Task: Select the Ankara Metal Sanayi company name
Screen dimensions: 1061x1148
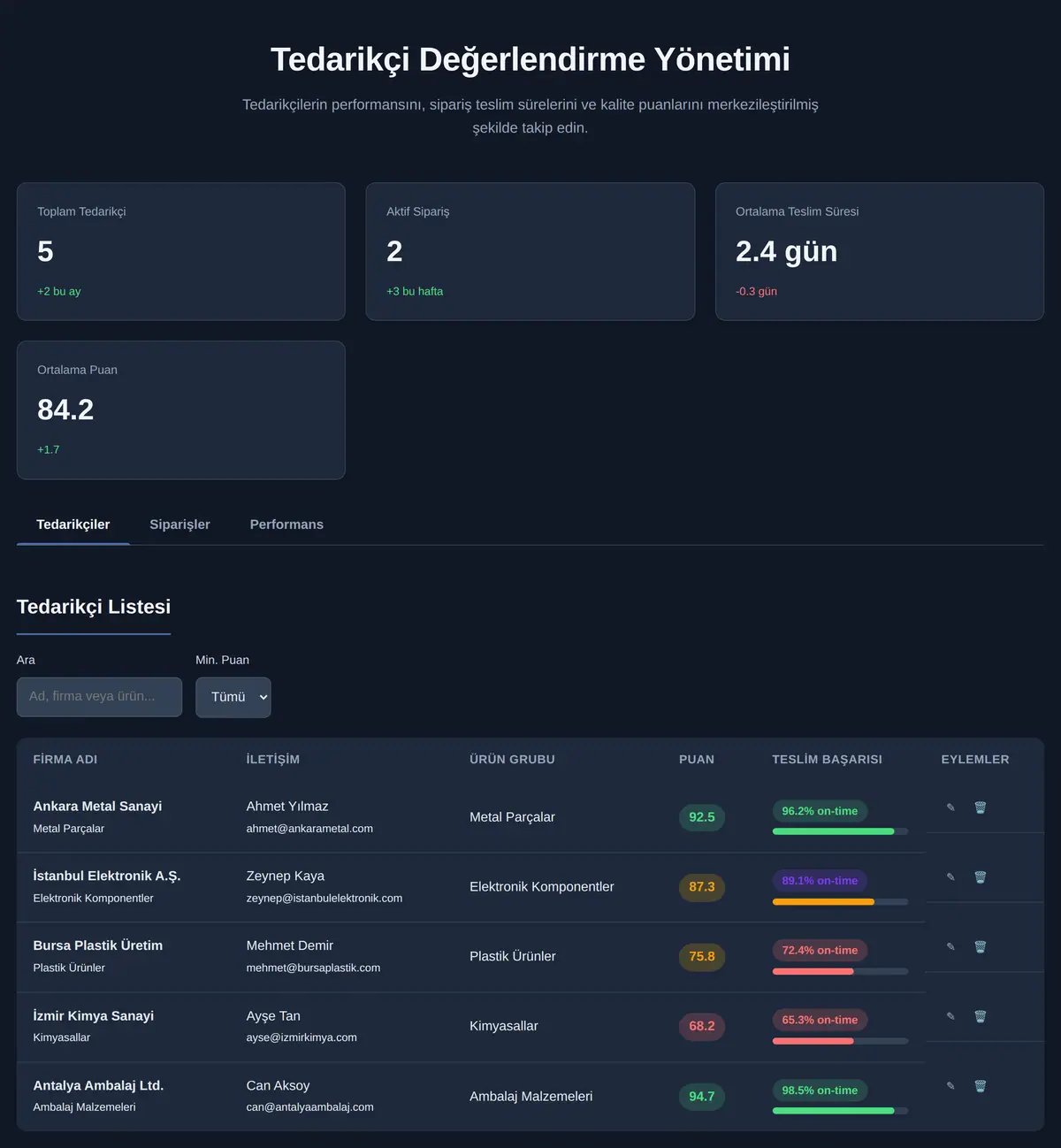Action: (x=97, y=806)
